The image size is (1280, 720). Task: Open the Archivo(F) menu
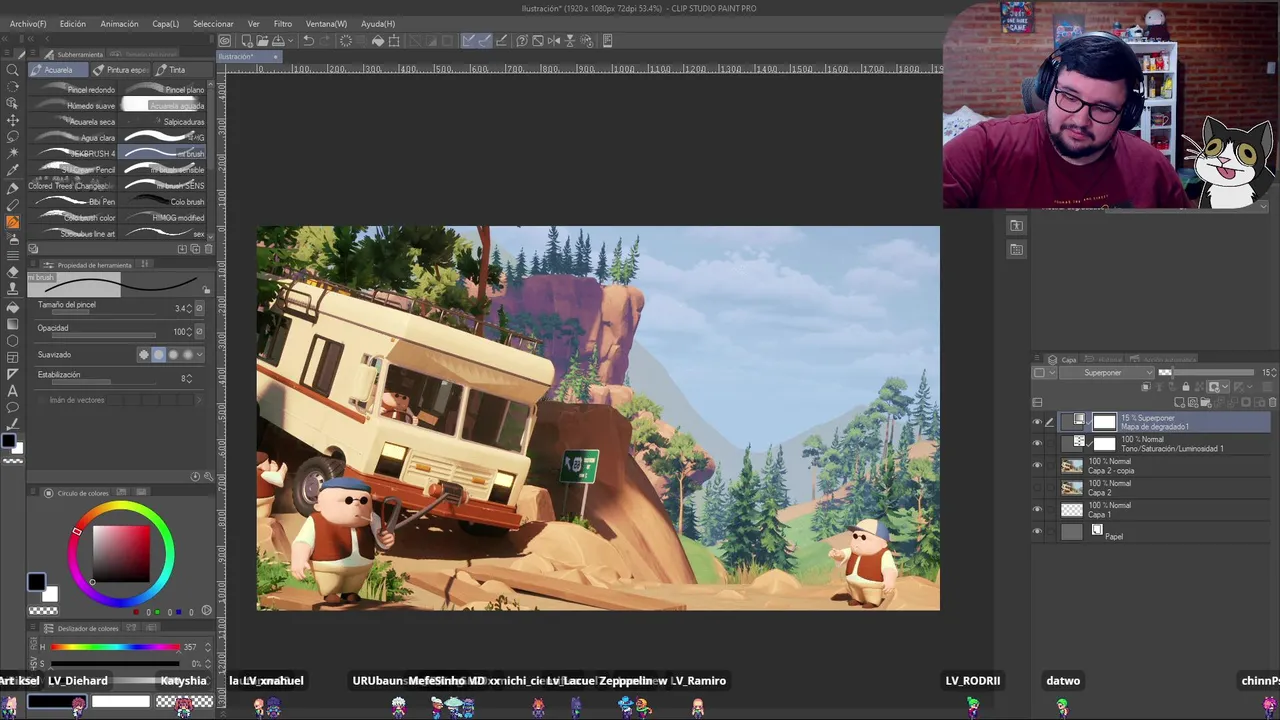[x=28, y=24]
